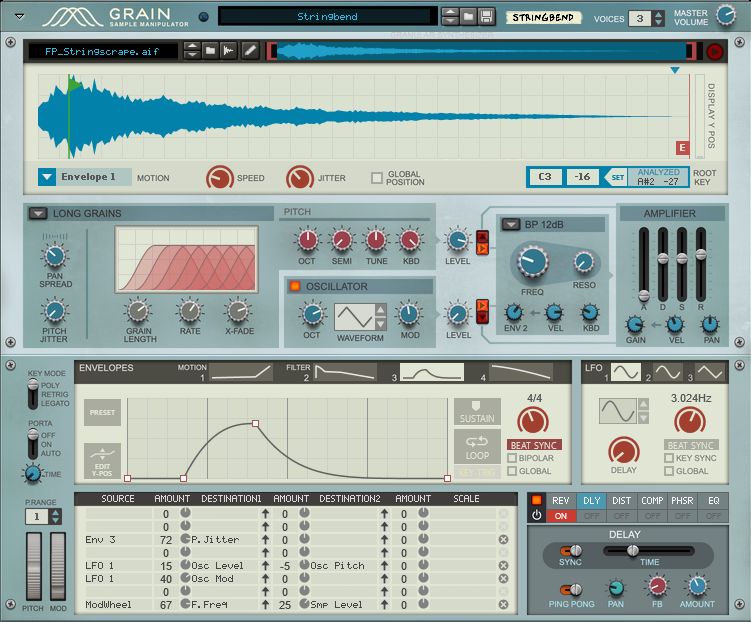Screen dimensions: 751x622
Task: Enable LFO Key Sync checkbox
Action: (669, 458)
